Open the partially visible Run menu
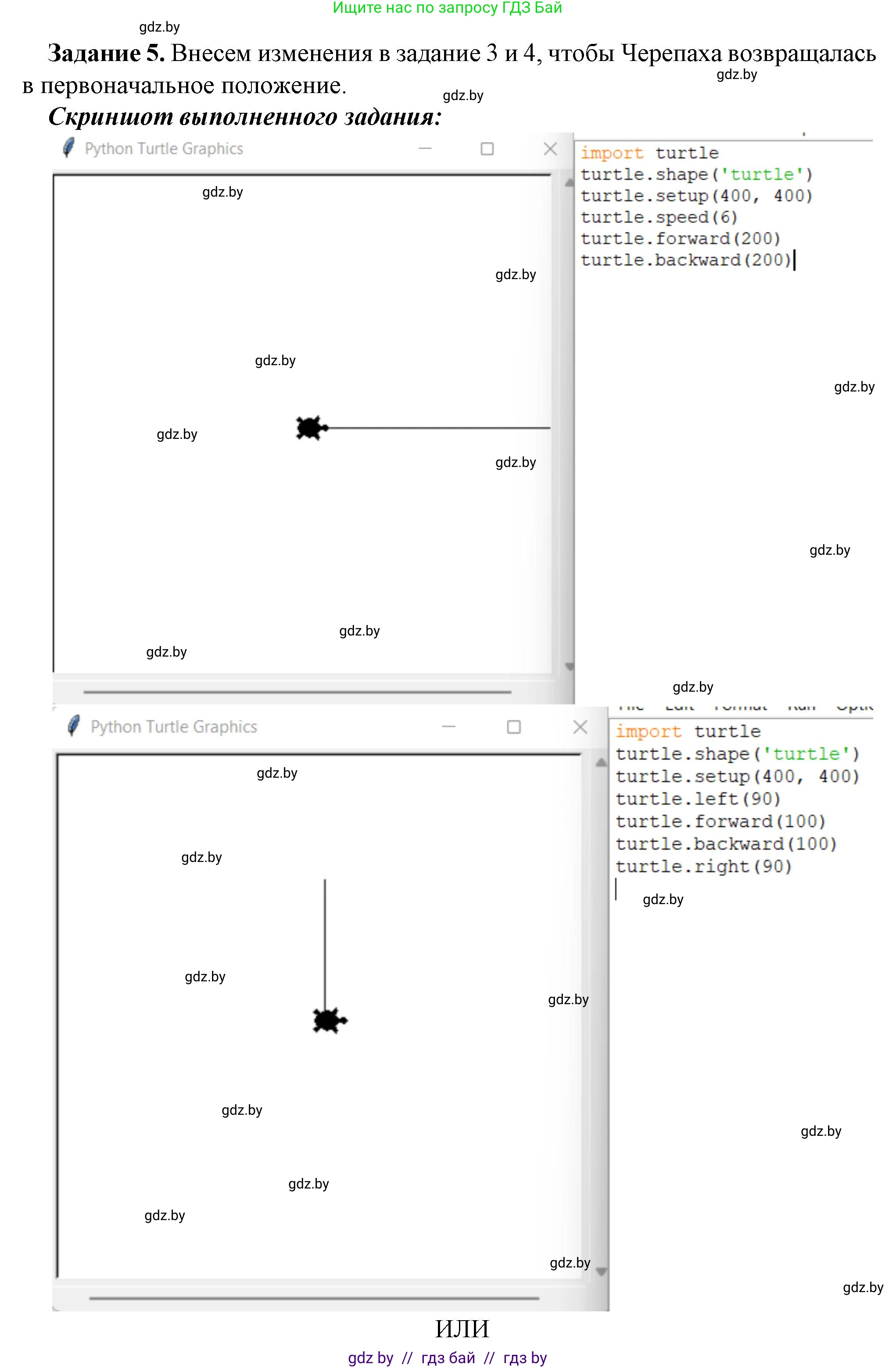 (801, 707)
